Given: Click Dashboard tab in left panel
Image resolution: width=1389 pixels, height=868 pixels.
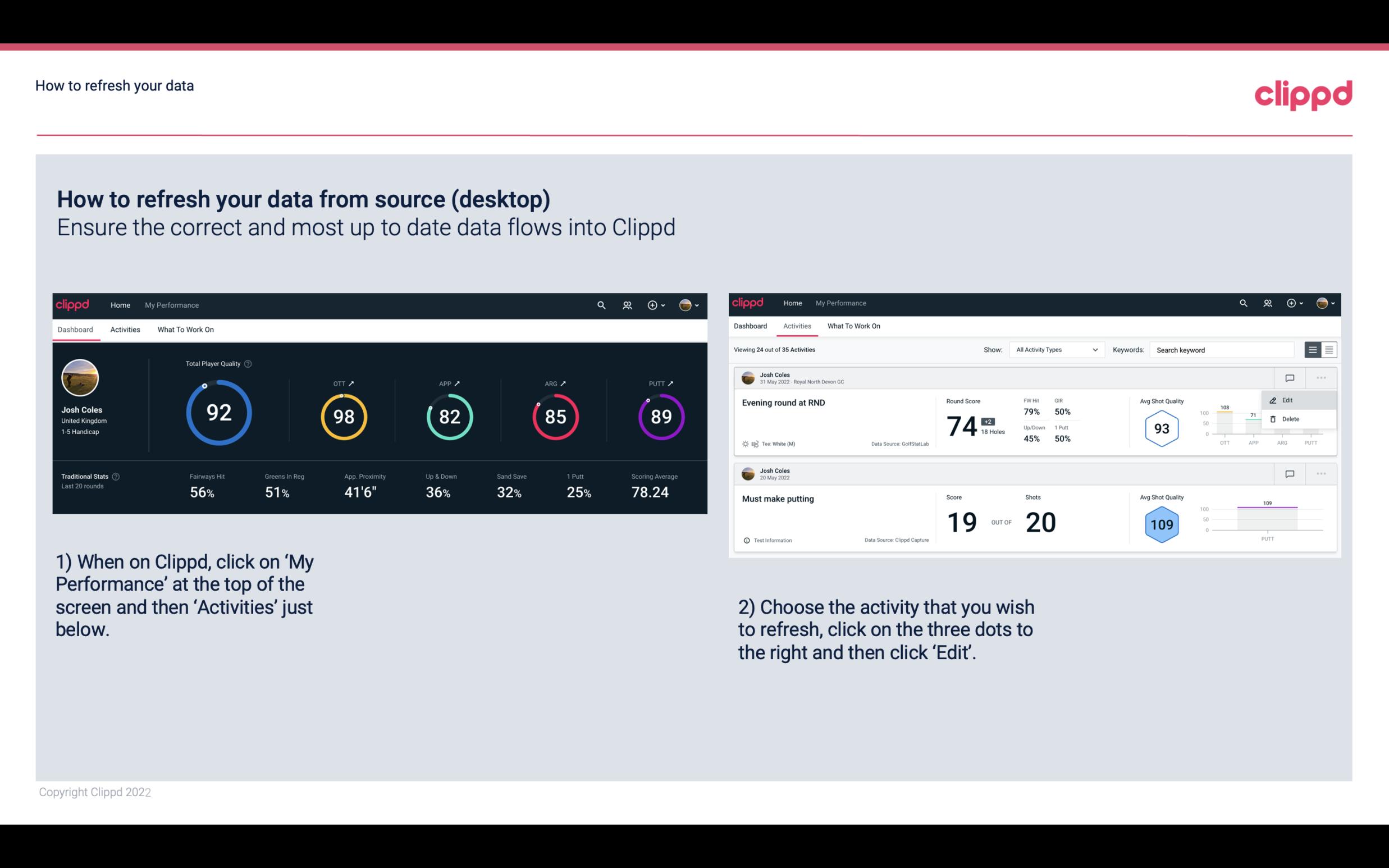Looking at the screenshot, I should pos(76,329).
